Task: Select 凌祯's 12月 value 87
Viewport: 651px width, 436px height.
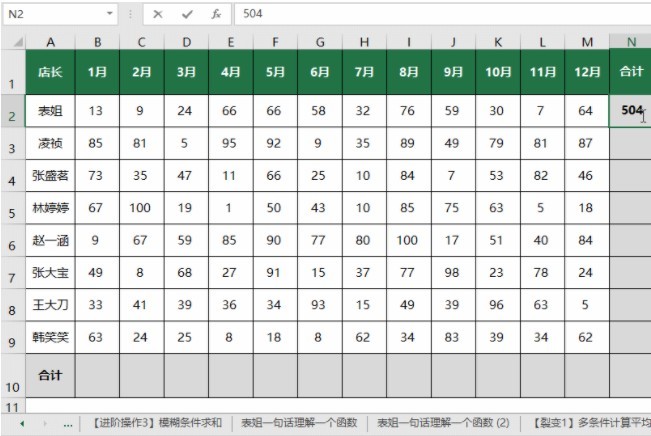Action: point(587,143)
